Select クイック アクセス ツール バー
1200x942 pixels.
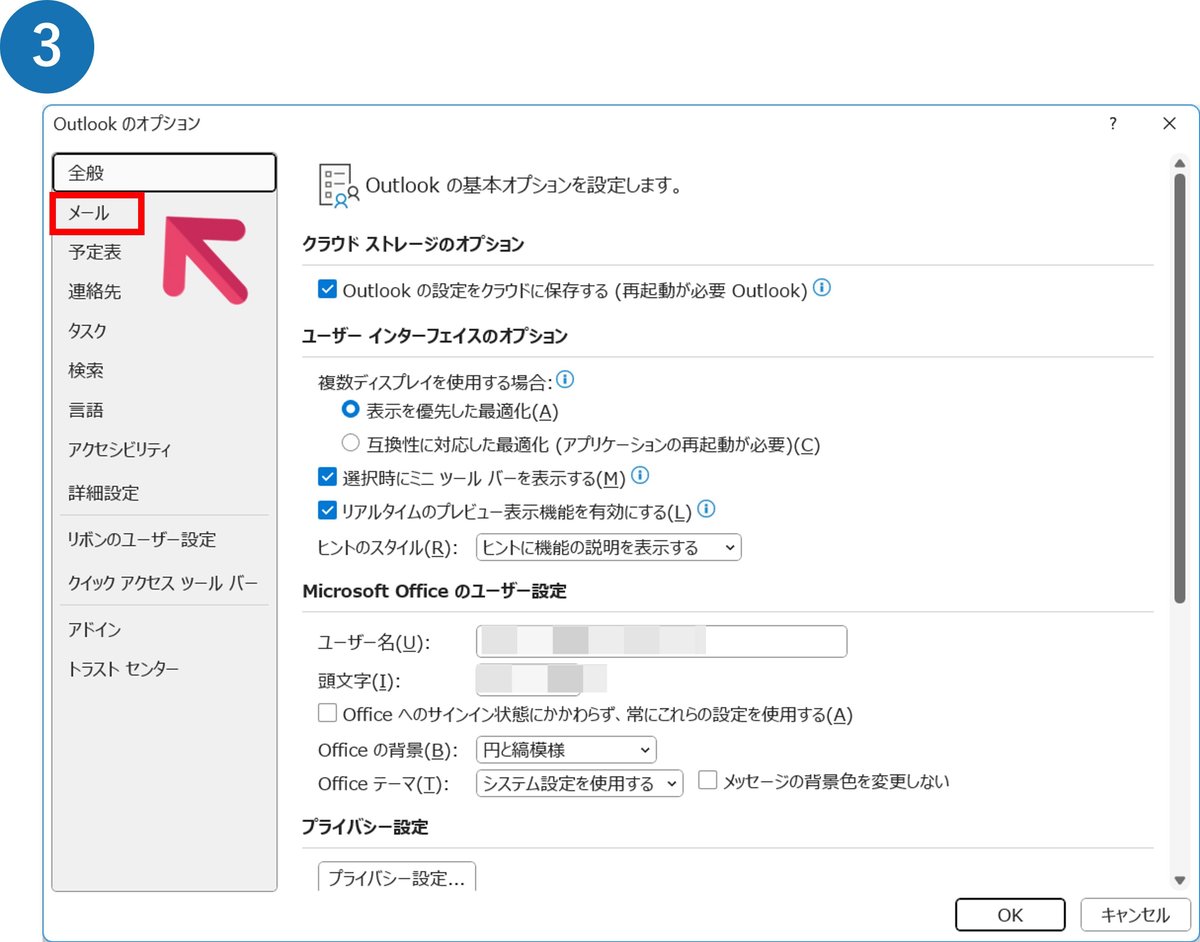[x=163, y=583]
